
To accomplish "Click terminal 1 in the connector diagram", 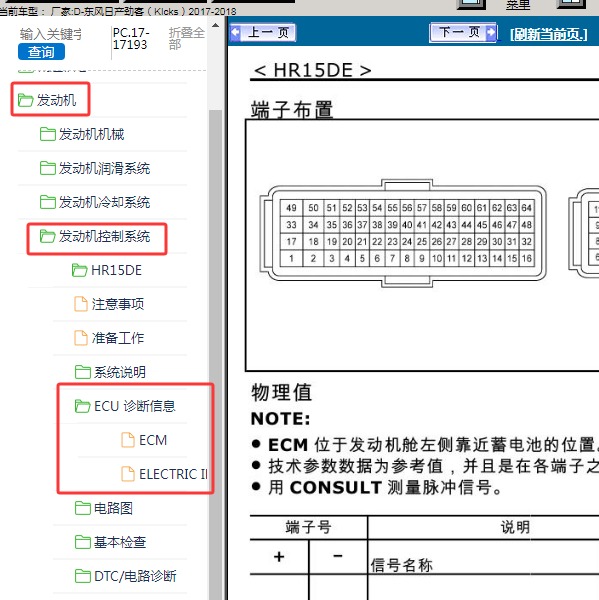I will coord(291,258).
